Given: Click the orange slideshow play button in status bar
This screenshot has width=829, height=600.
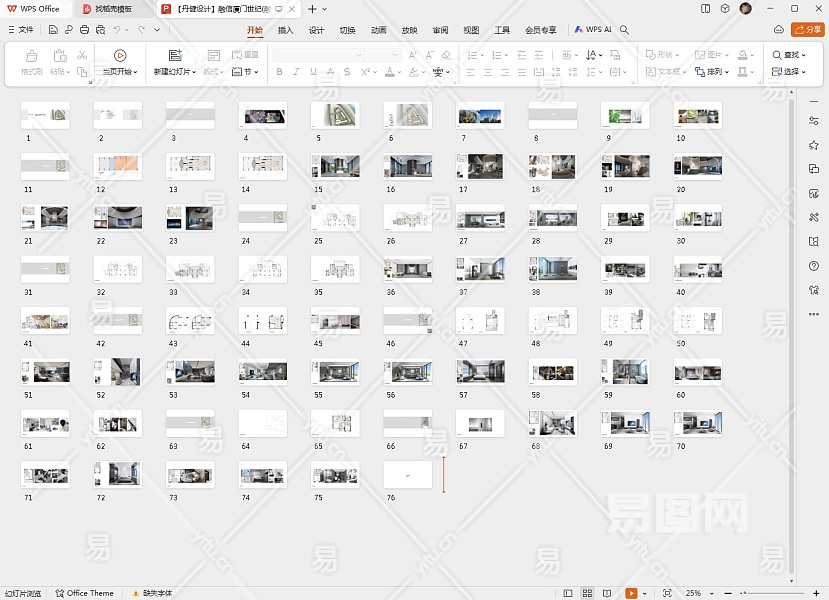Looking at the screenshot, I should pos(632,593).
